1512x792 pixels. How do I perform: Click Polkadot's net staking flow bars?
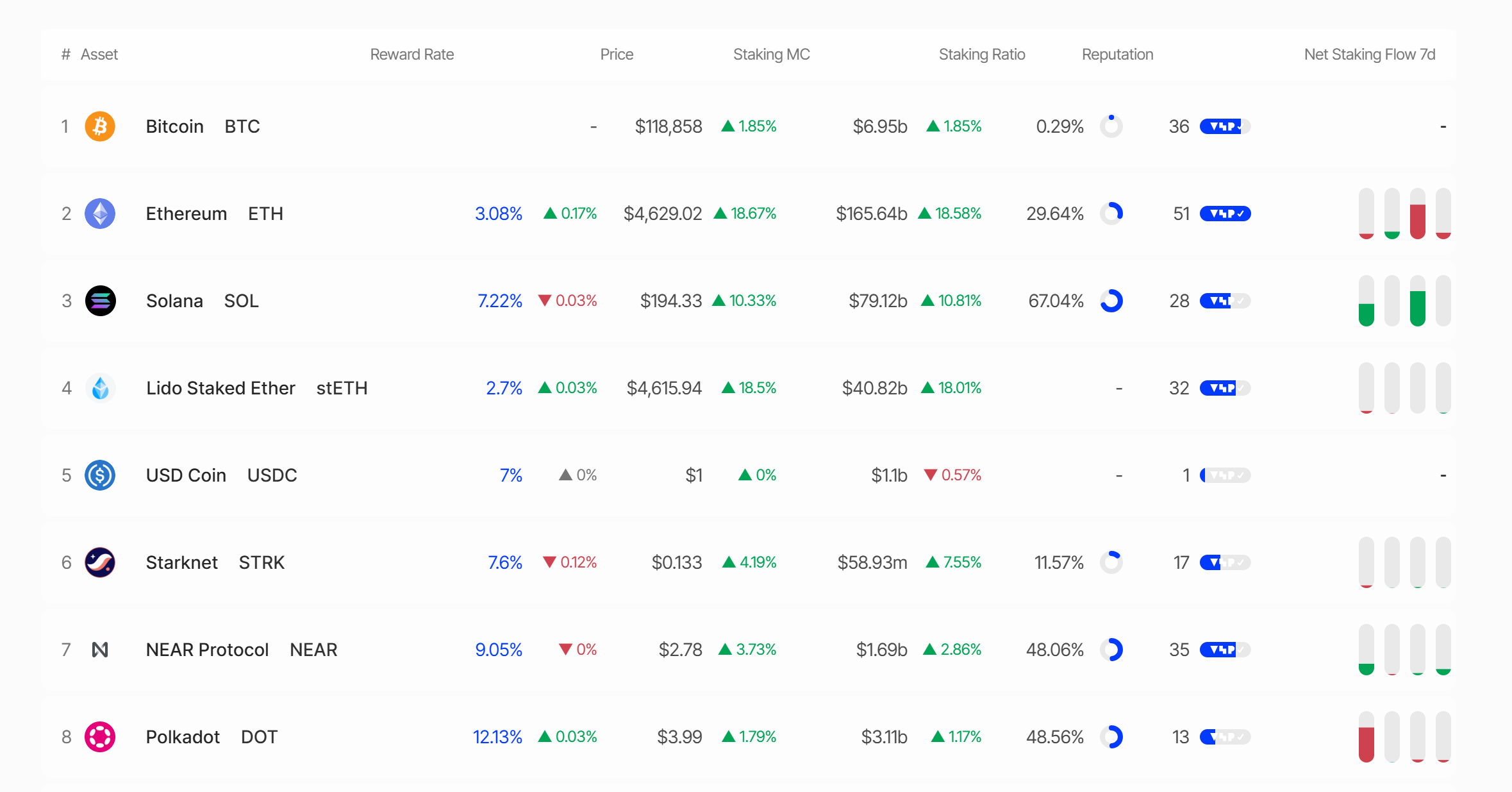pos(1405,737)
